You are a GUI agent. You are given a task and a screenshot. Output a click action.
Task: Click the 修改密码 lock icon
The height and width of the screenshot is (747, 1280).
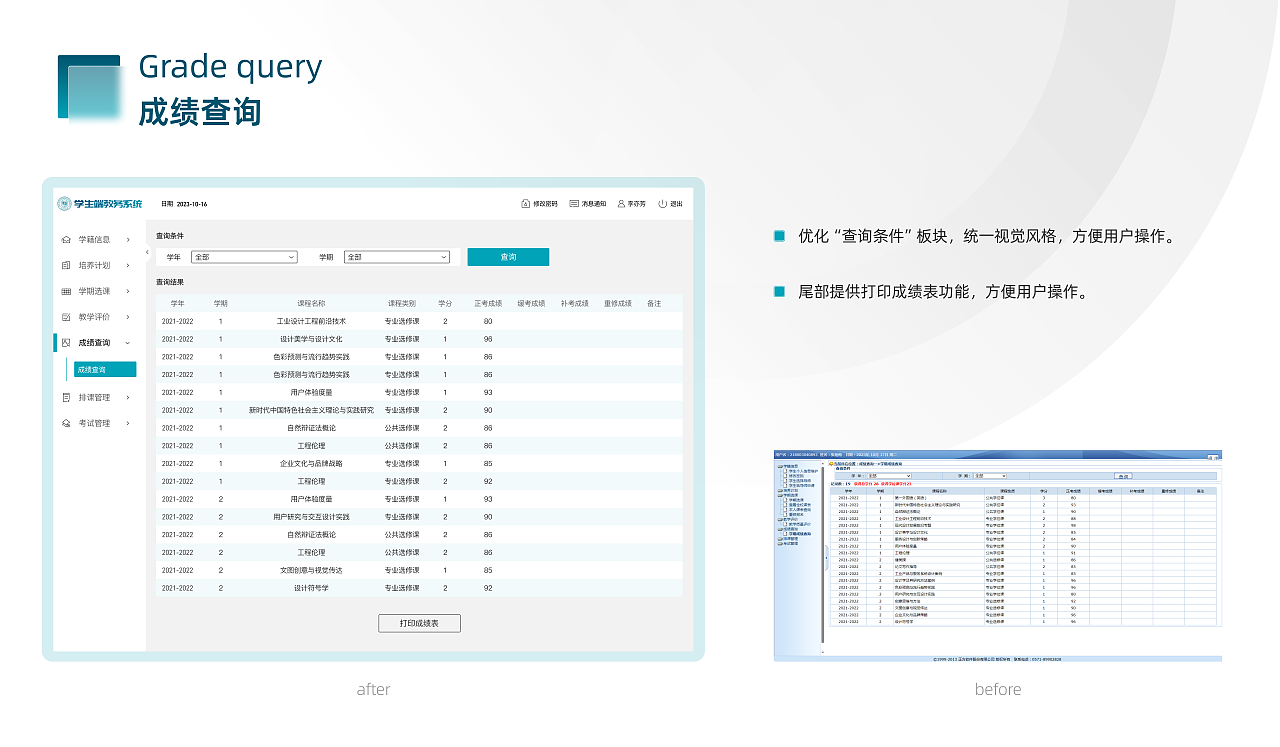(526, 204)
